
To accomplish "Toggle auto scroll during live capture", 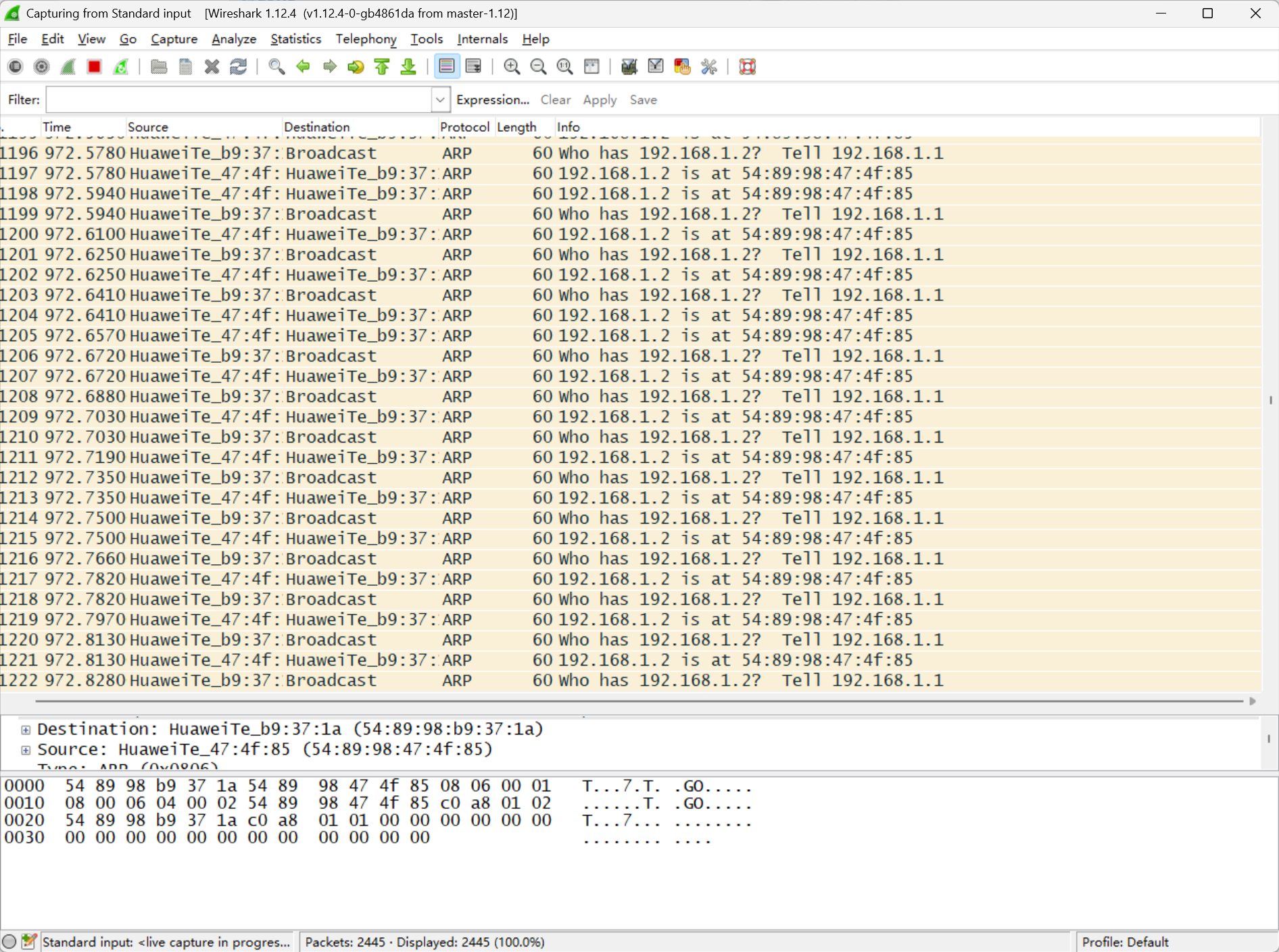I will click(473, 66).
